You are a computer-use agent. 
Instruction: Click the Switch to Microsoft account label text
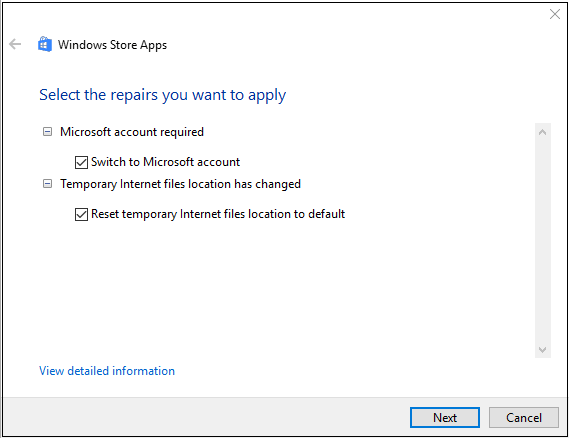tap(165, 162)
